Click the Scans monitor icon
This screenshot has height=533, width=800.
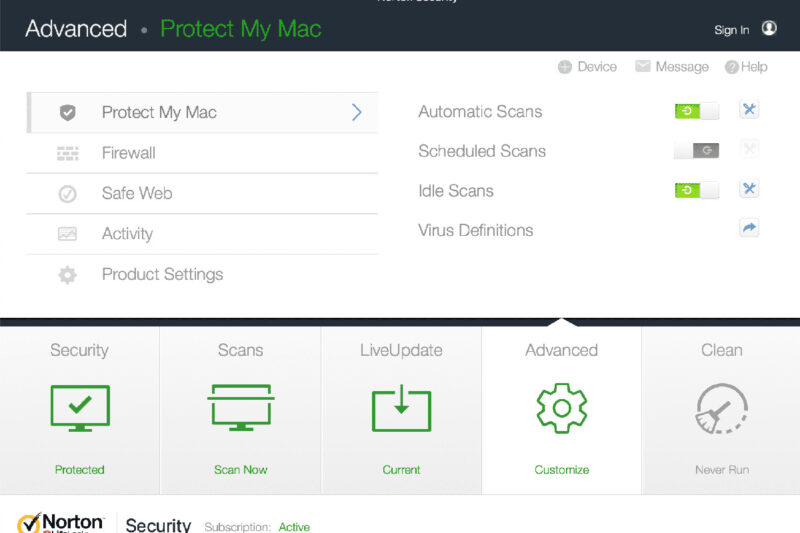click(x=241, y=408)
